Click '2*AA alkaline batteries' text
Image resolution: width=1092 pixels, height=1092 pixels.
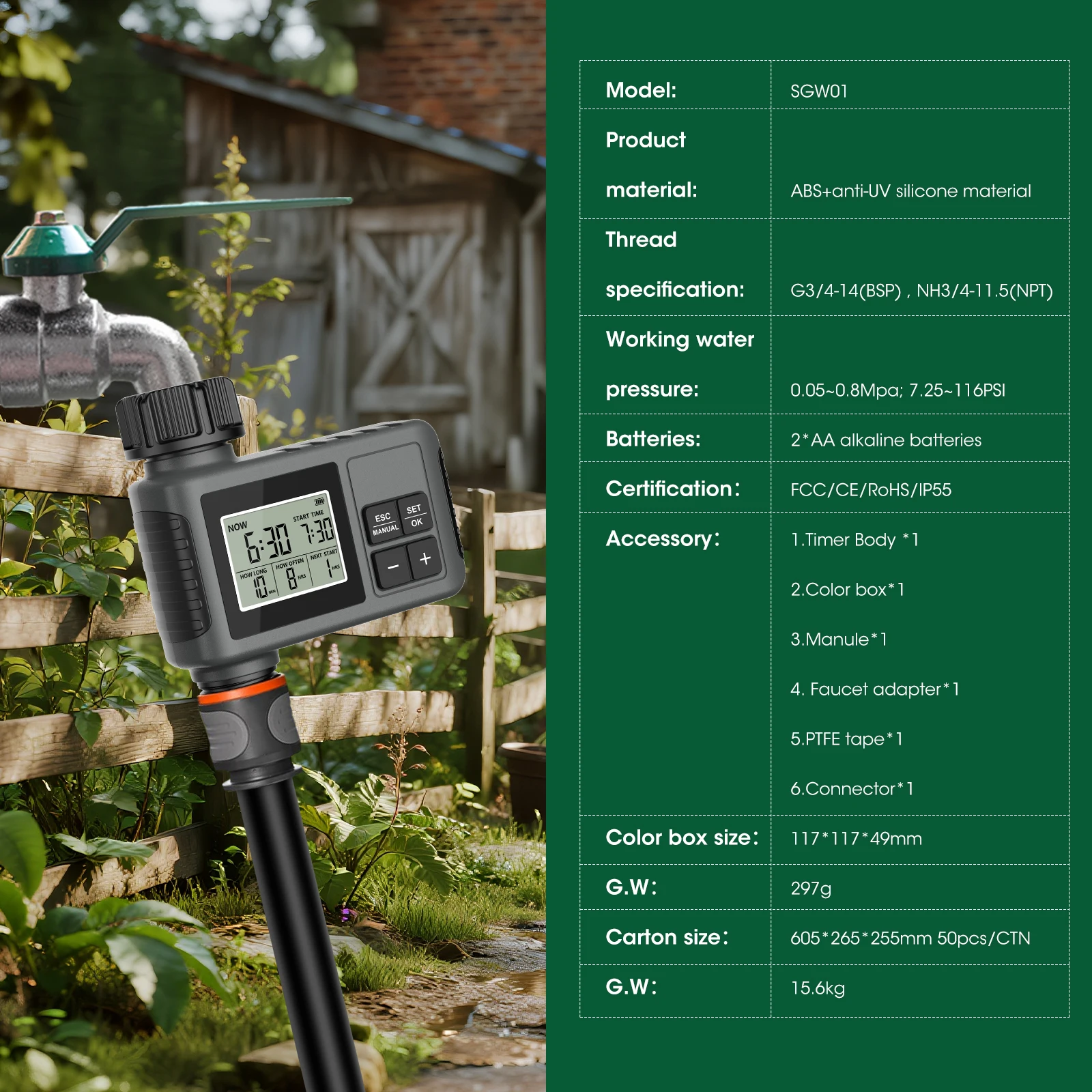click(886, 440)
